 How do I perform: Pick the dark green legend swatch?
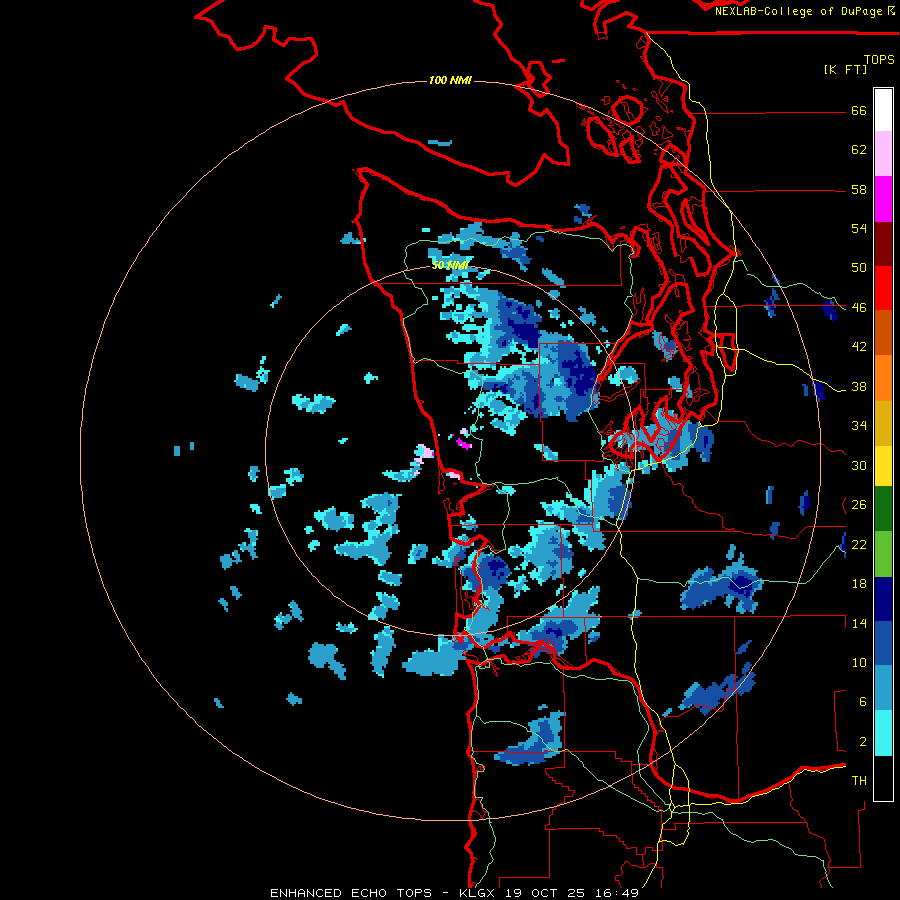[x=883, y=509]
